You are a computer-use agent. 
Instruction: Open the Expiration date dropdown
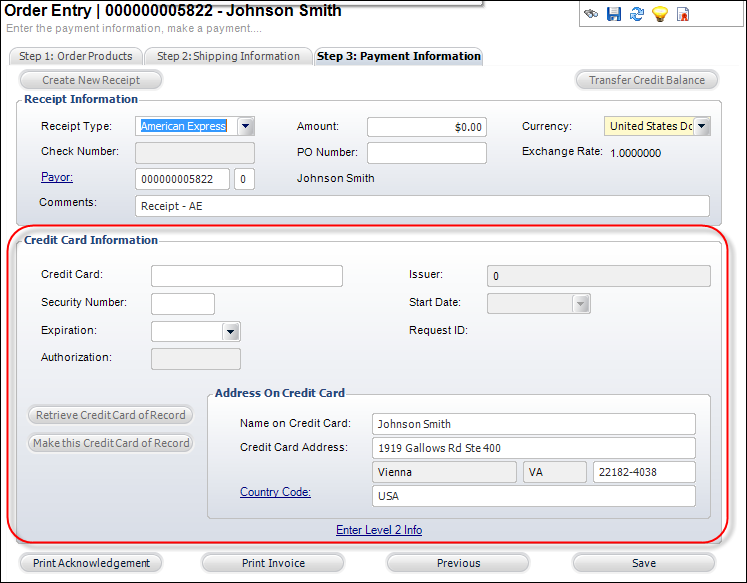point(231,331)
